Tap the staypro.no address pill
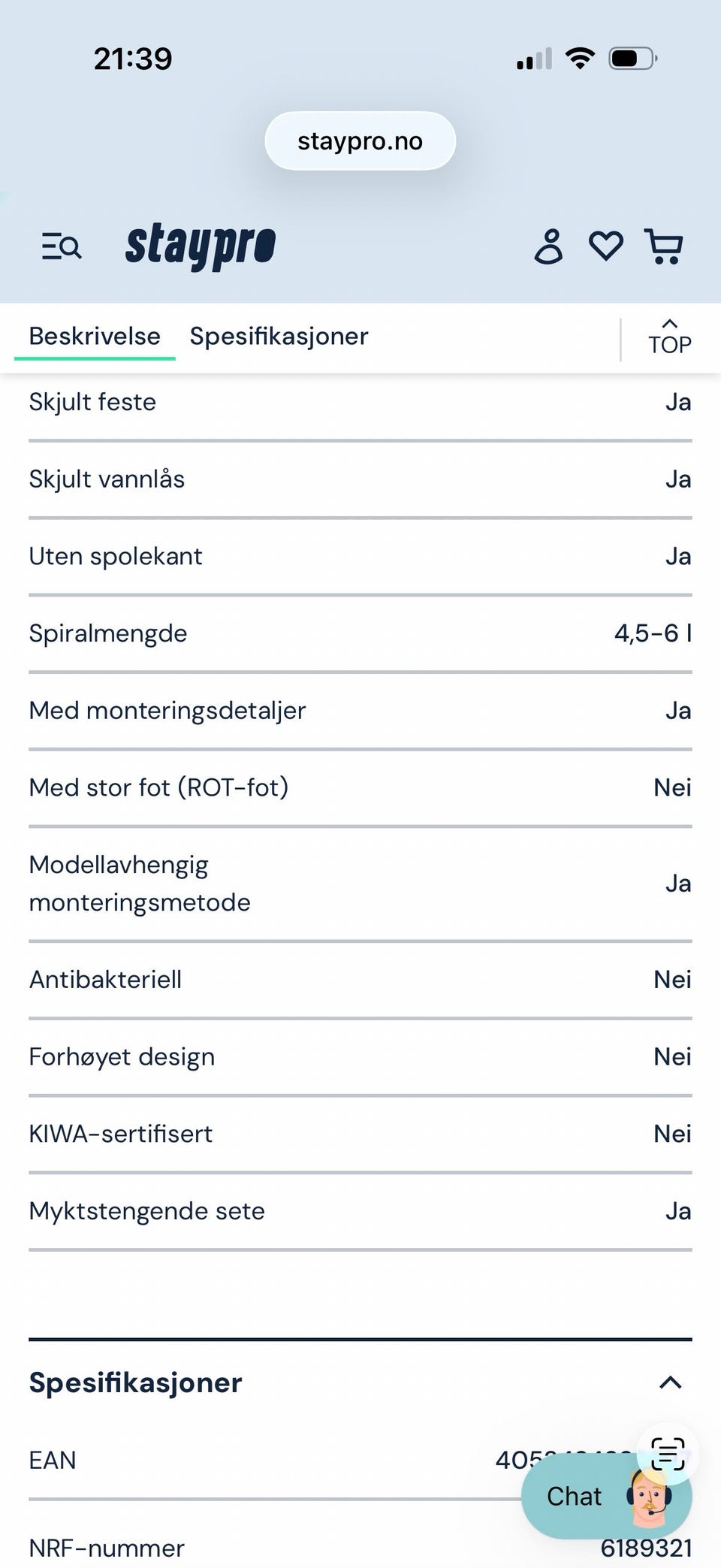This screenshot has width=721, height=1568. coord(360,141)
